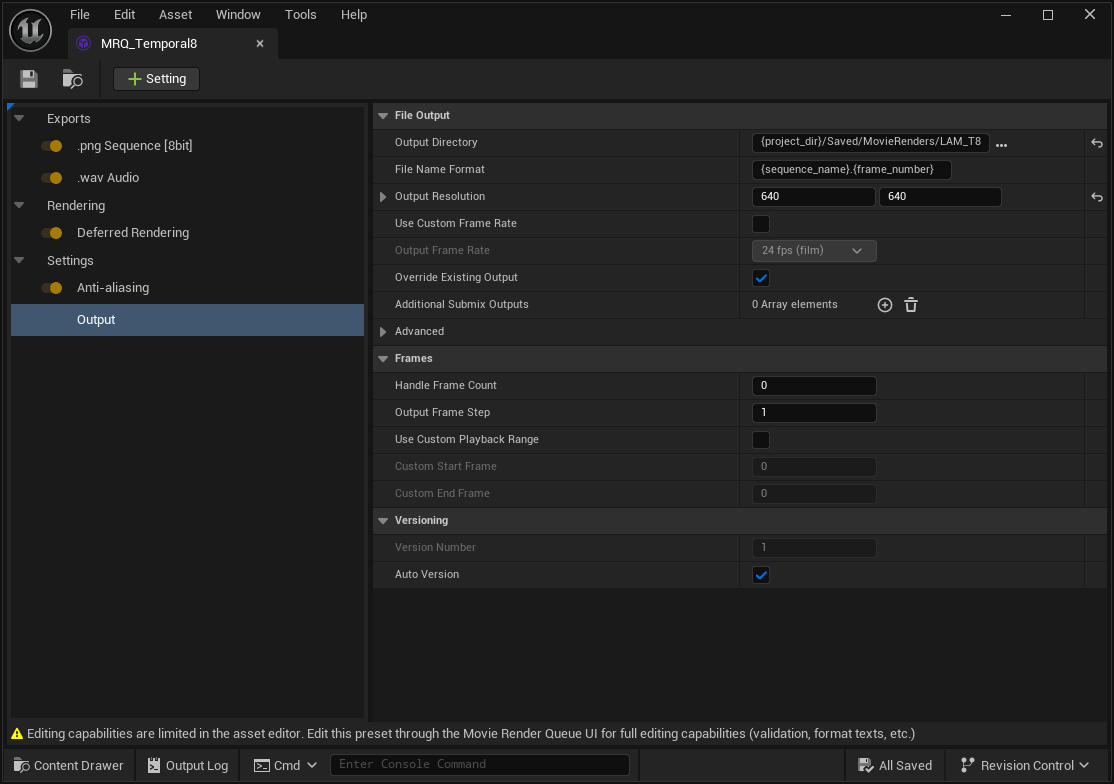
Task: Click the Output Directory path field
Action: [870, 142]
